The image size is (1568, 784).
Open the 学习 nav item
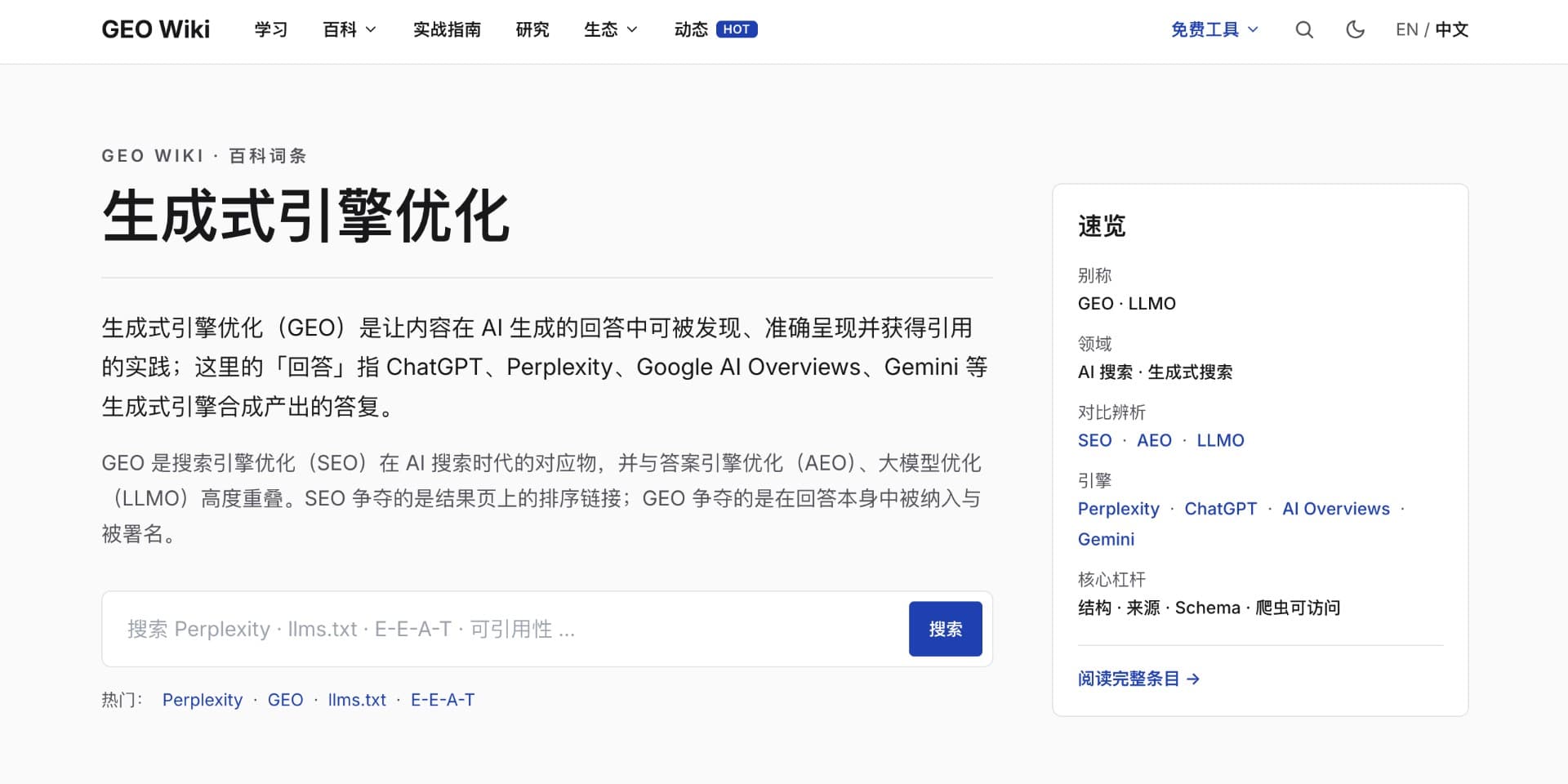[271, 30]
